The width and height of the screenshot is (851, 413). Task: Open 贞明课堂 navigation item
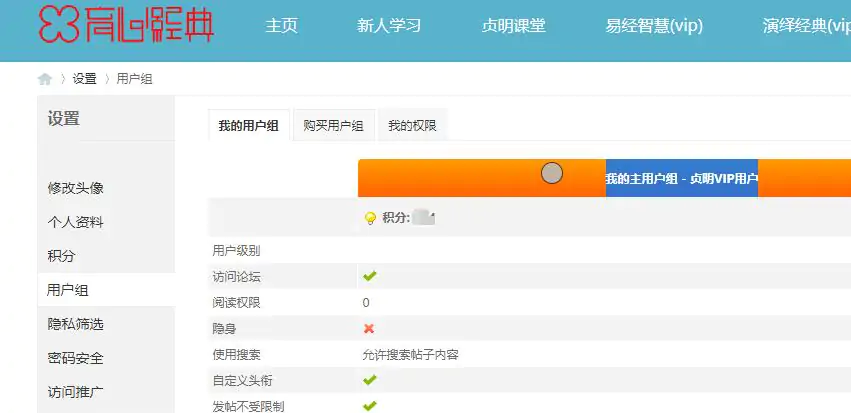pyautogui.click(x=513, y=26)
